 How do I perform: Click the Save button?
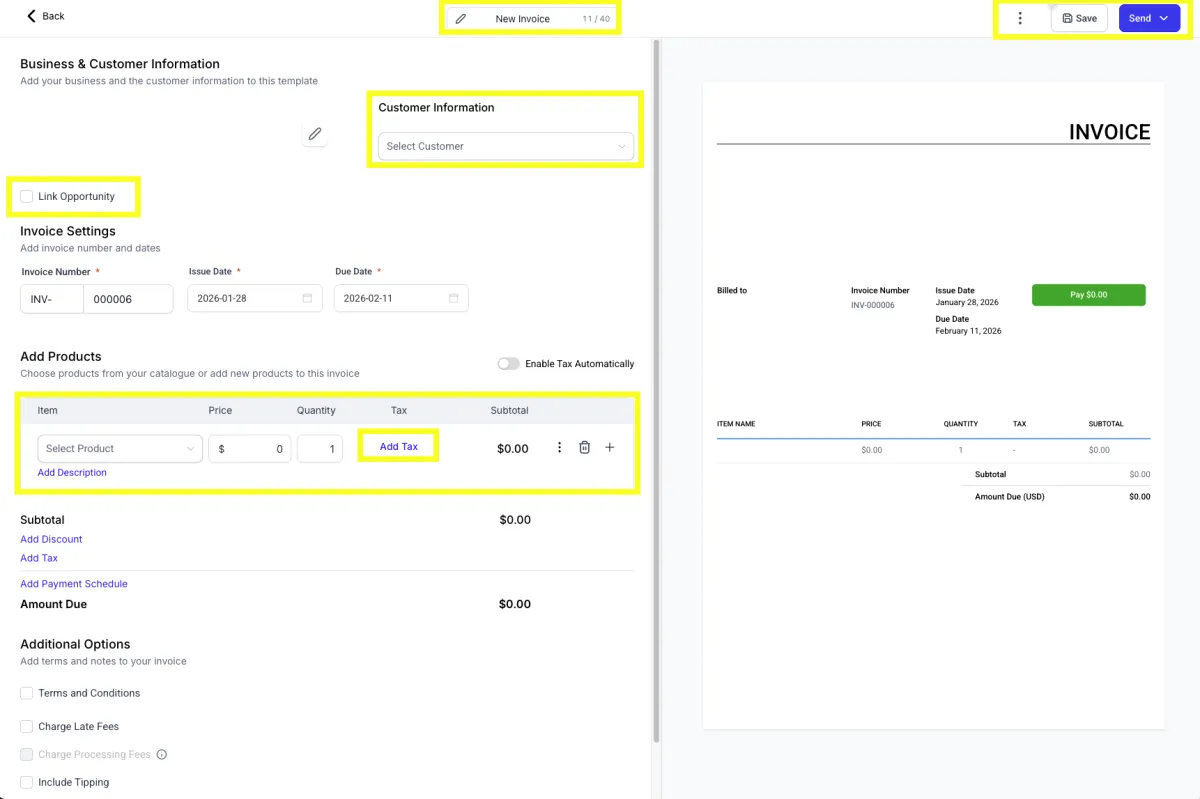(x=1079, y=18)
